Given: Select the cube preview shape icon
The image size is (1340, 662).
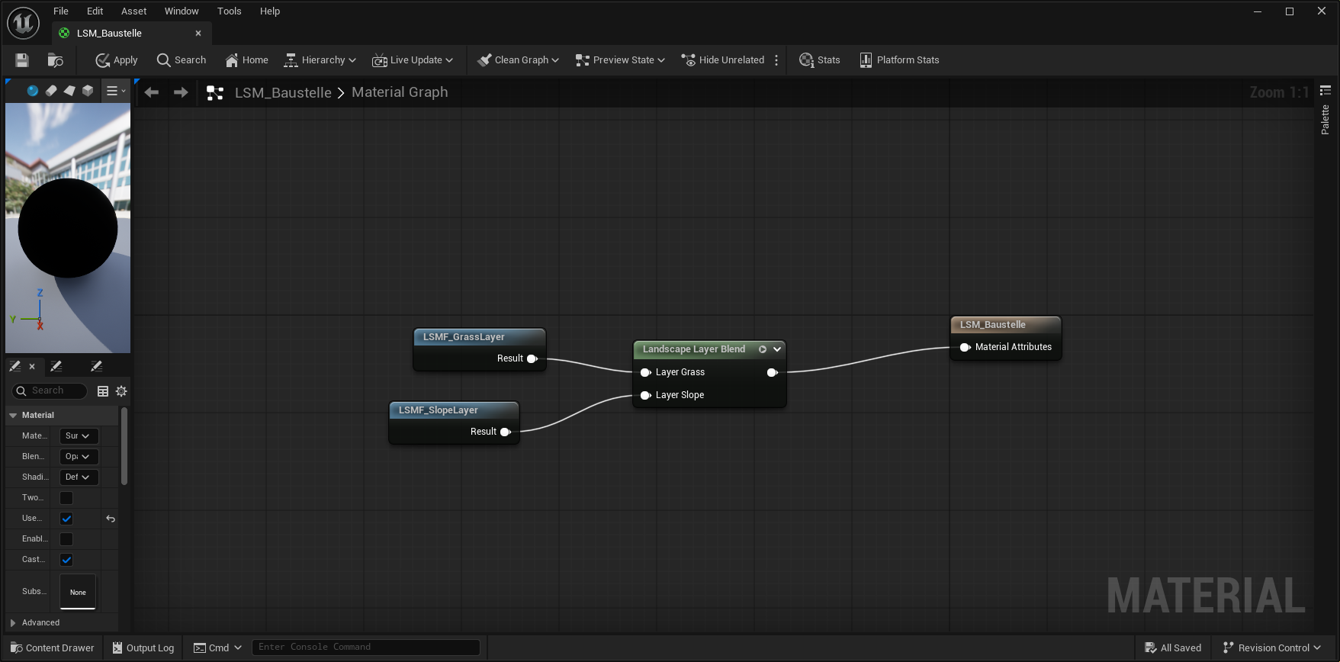Looking at the screenshot, I should 88,91.
